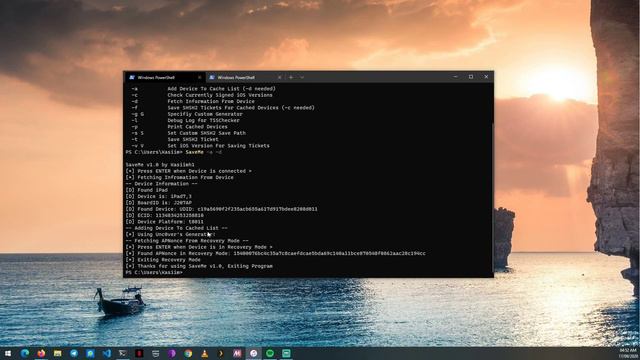
Task: Click '-- Adding Device To Cached List --' text
Action: click(177, 228)
